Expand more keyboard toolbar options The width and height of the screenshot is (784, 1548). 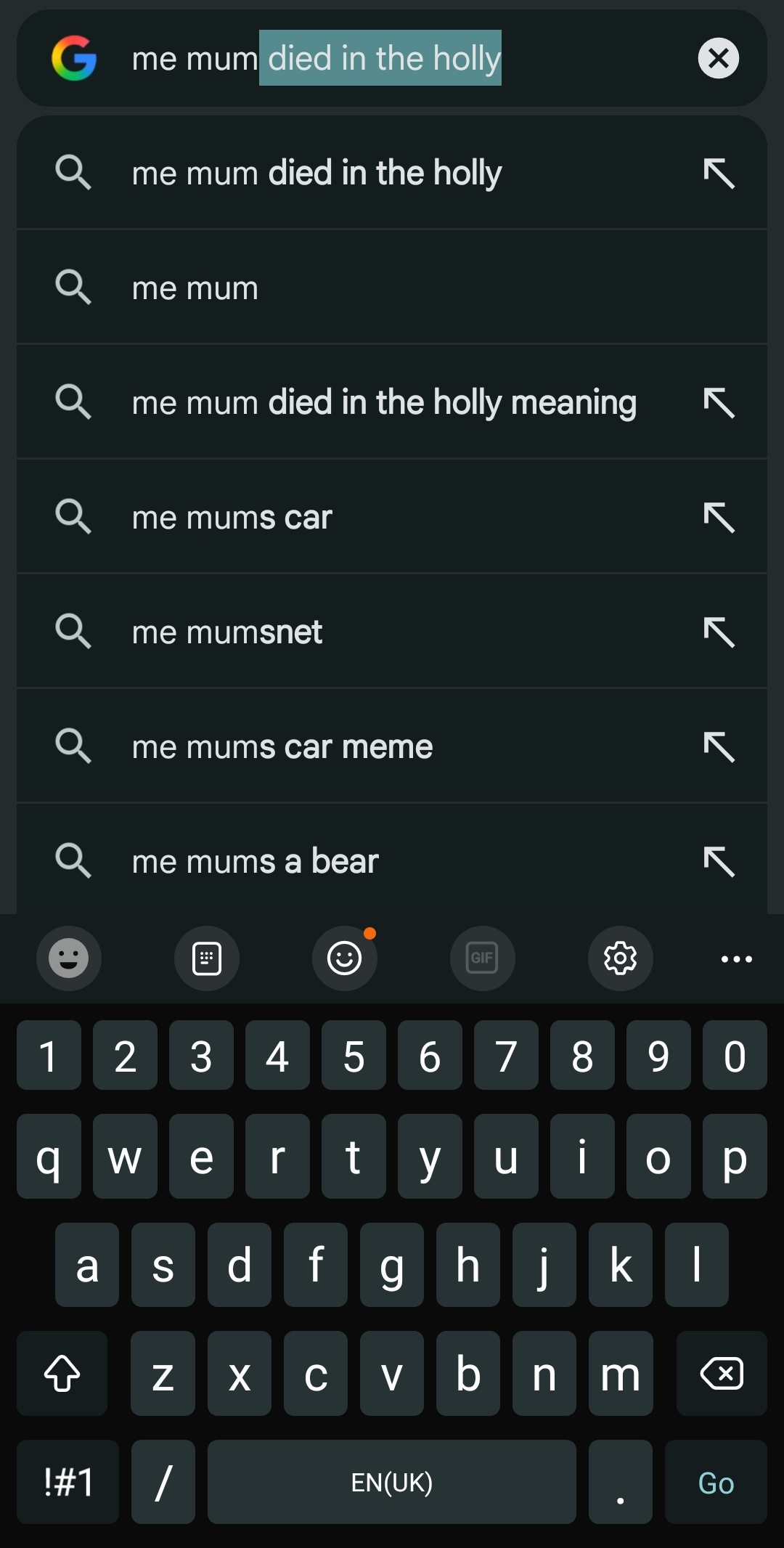point(736,959)
